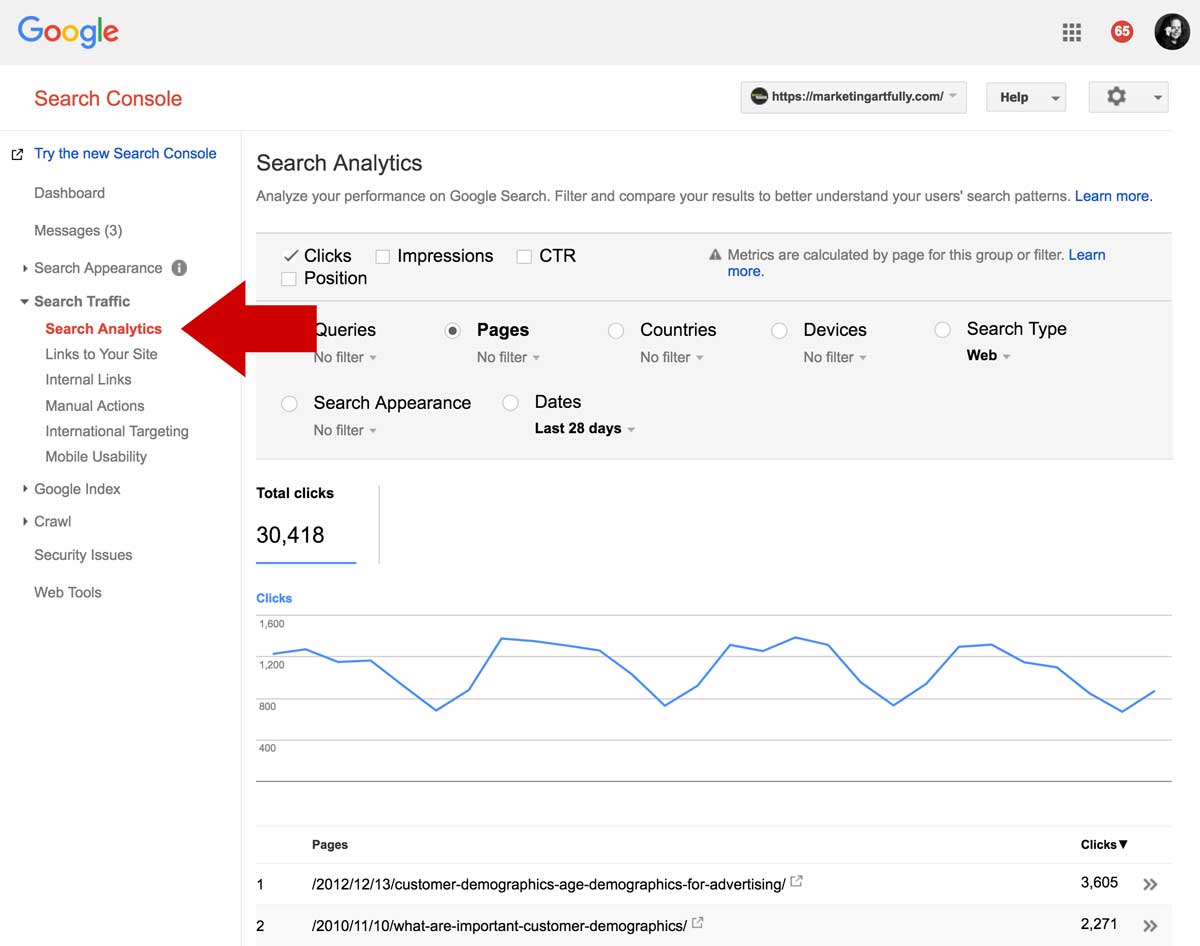Click the warning triangle icon beside Metrics message

(x=715, y=255)
